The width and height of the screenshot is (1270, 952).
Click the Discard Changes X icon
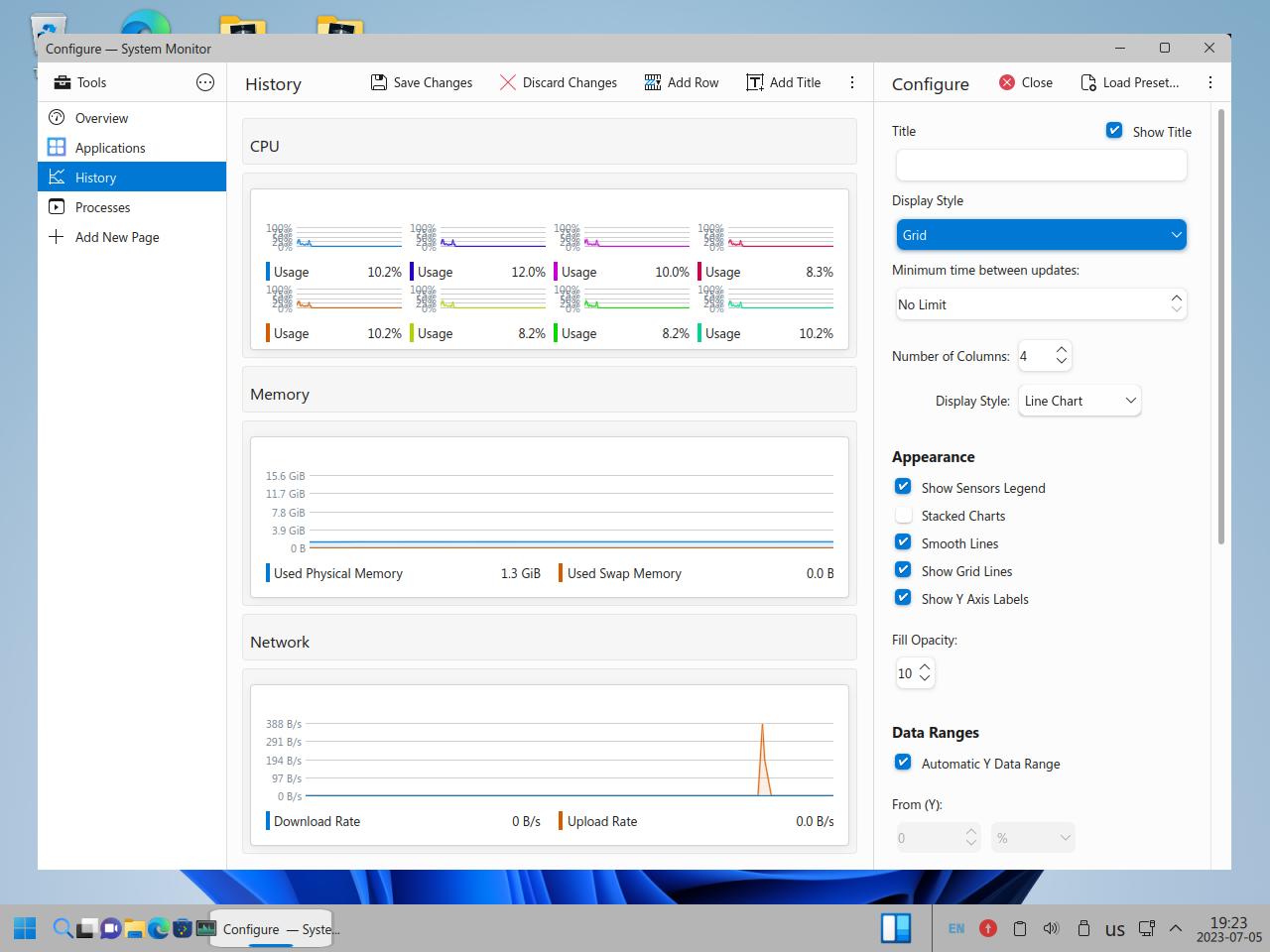[x=508, y=82]
